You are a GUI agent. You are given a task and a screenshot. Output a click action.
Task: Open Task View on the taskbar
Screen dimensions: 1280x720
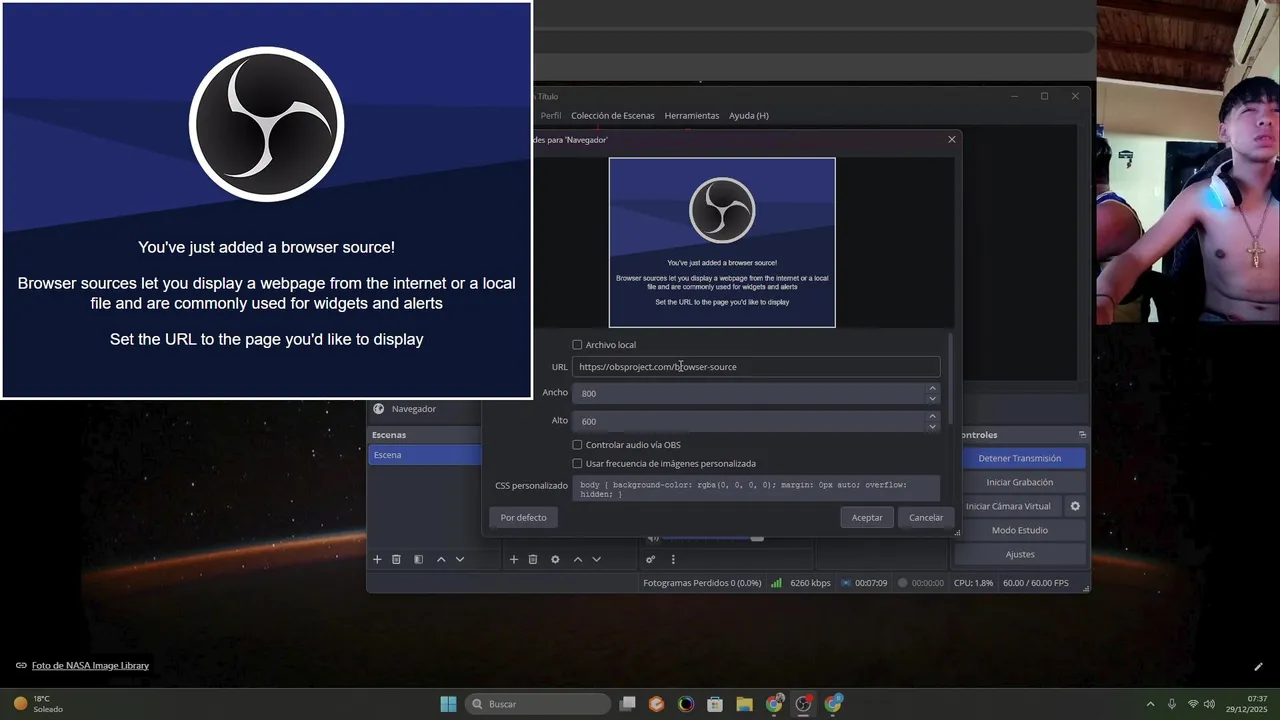tap(628, 704)
